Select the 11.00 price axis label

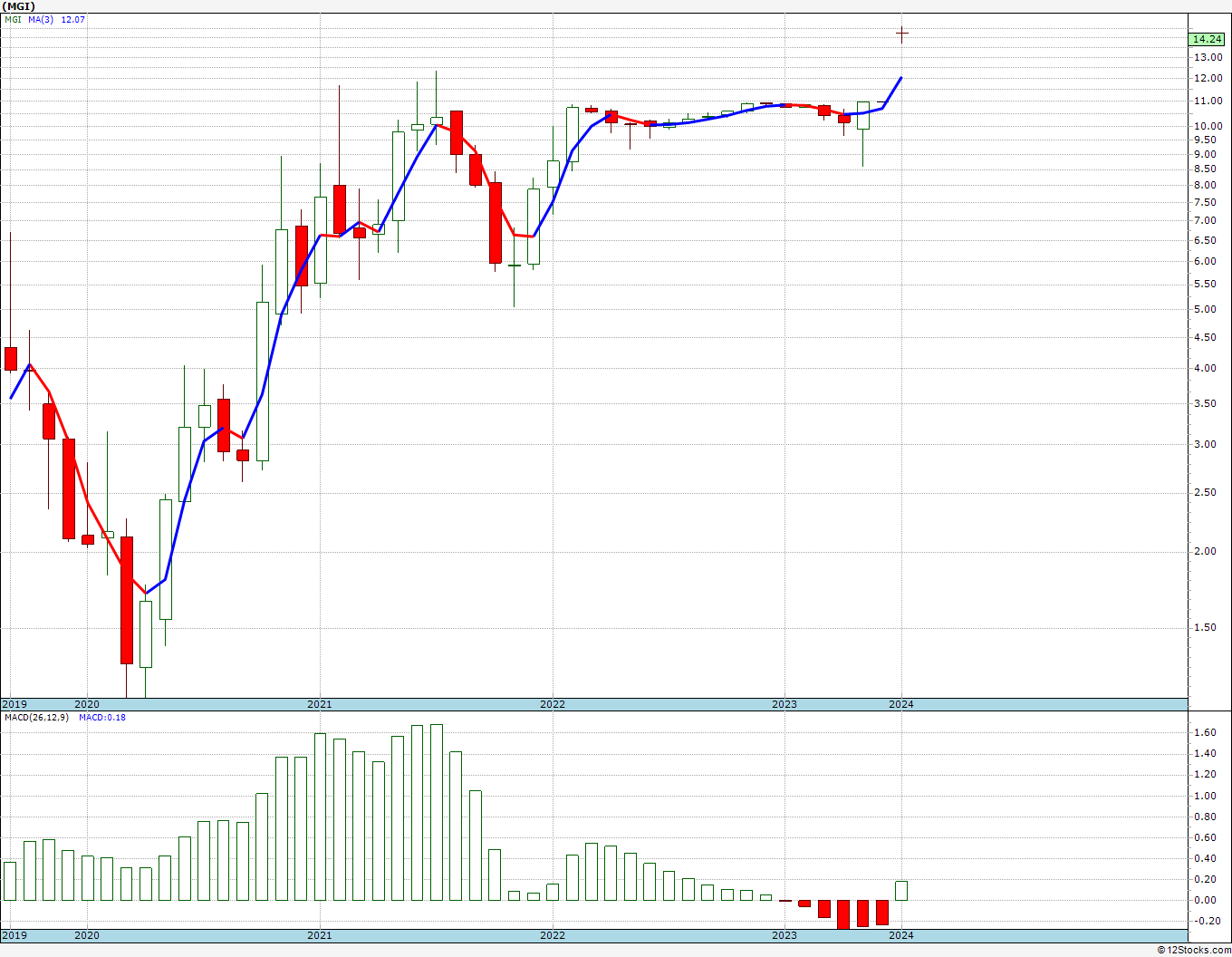1208,101
